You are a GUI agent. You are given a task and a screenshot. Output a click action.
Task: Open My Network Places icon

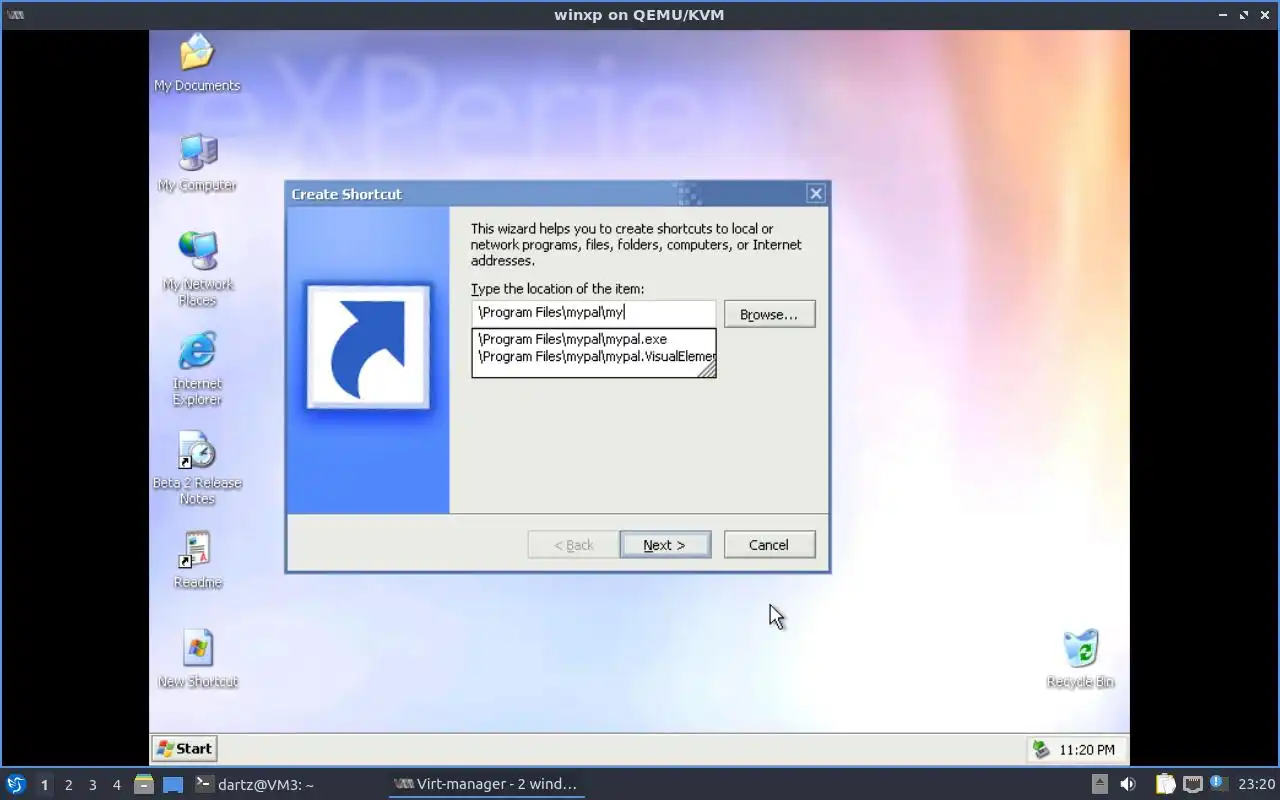point(197,269)
